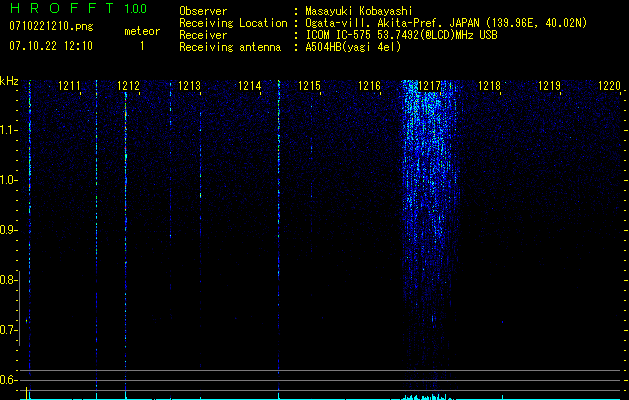Click the 1212 time axis label

click(x=128, y=86)
